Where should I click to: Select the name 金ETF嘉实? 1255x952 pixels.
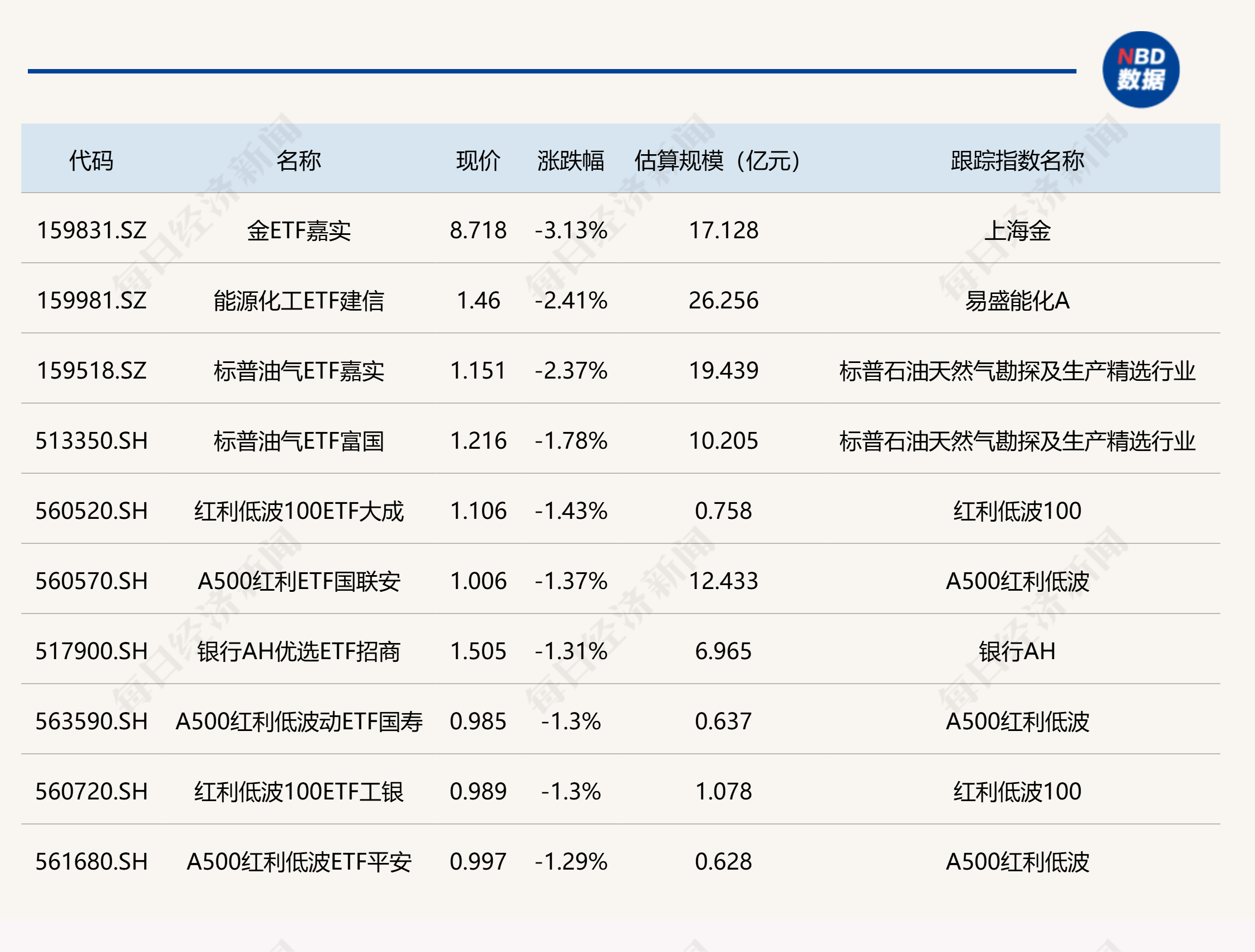(x=299, y=230)
